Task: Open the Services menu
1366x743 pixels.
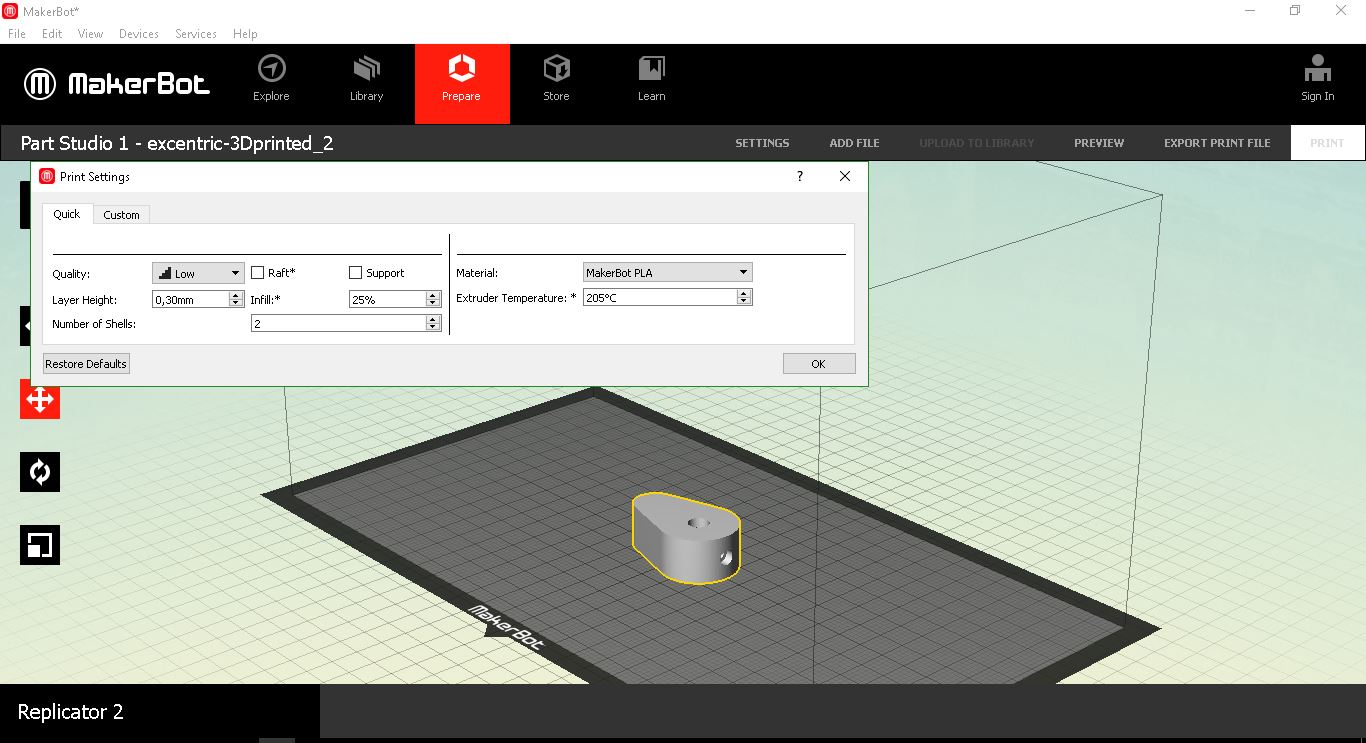Action: point(196,33)
